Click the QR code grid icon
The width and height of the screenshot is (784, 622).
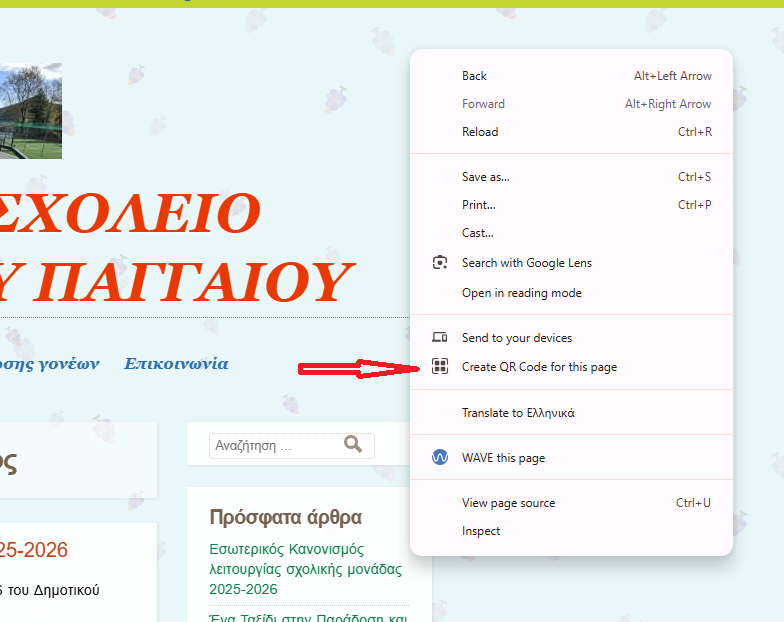click(439, 367)
